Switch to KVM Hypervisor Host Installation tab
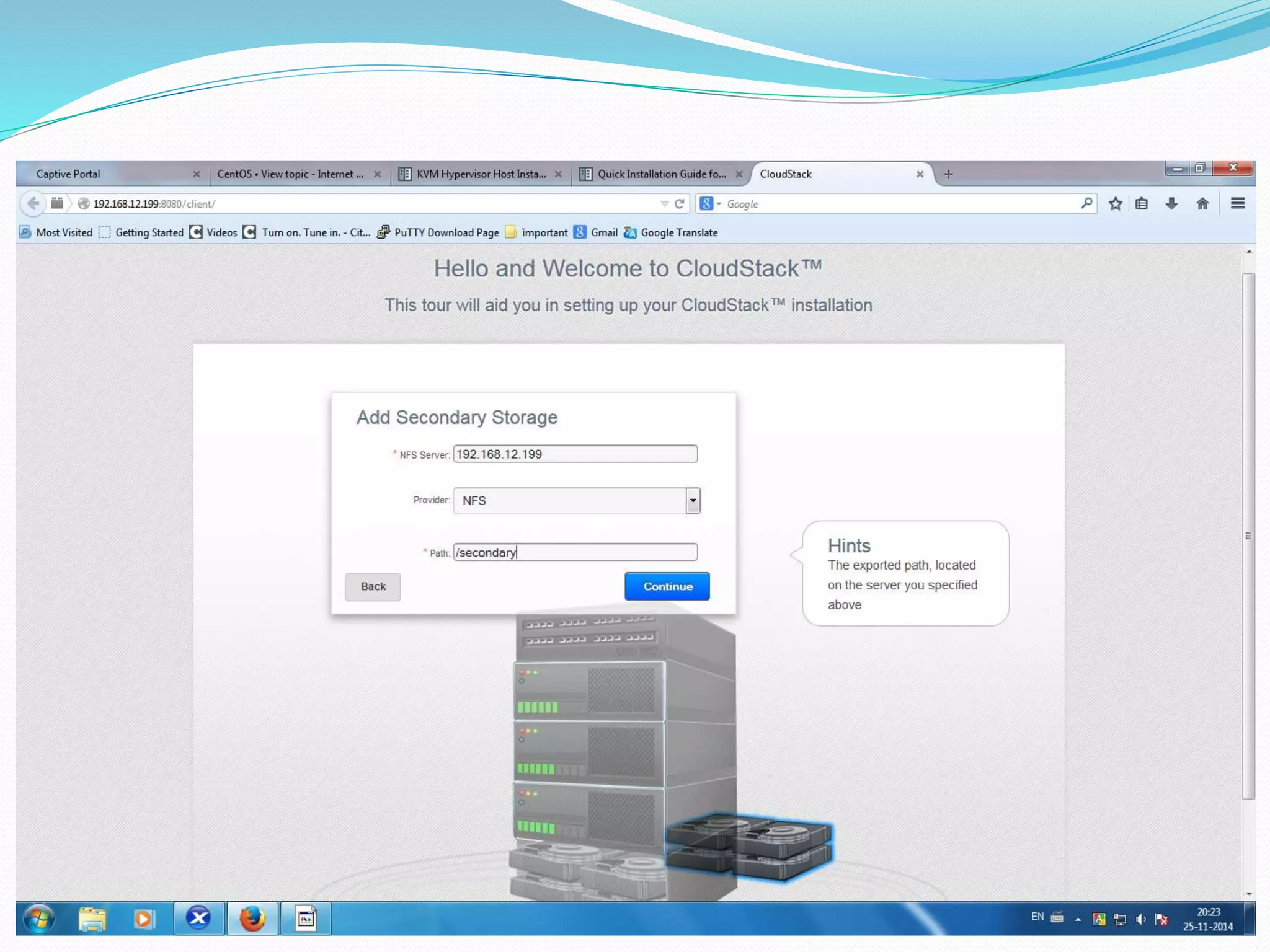 481,174
